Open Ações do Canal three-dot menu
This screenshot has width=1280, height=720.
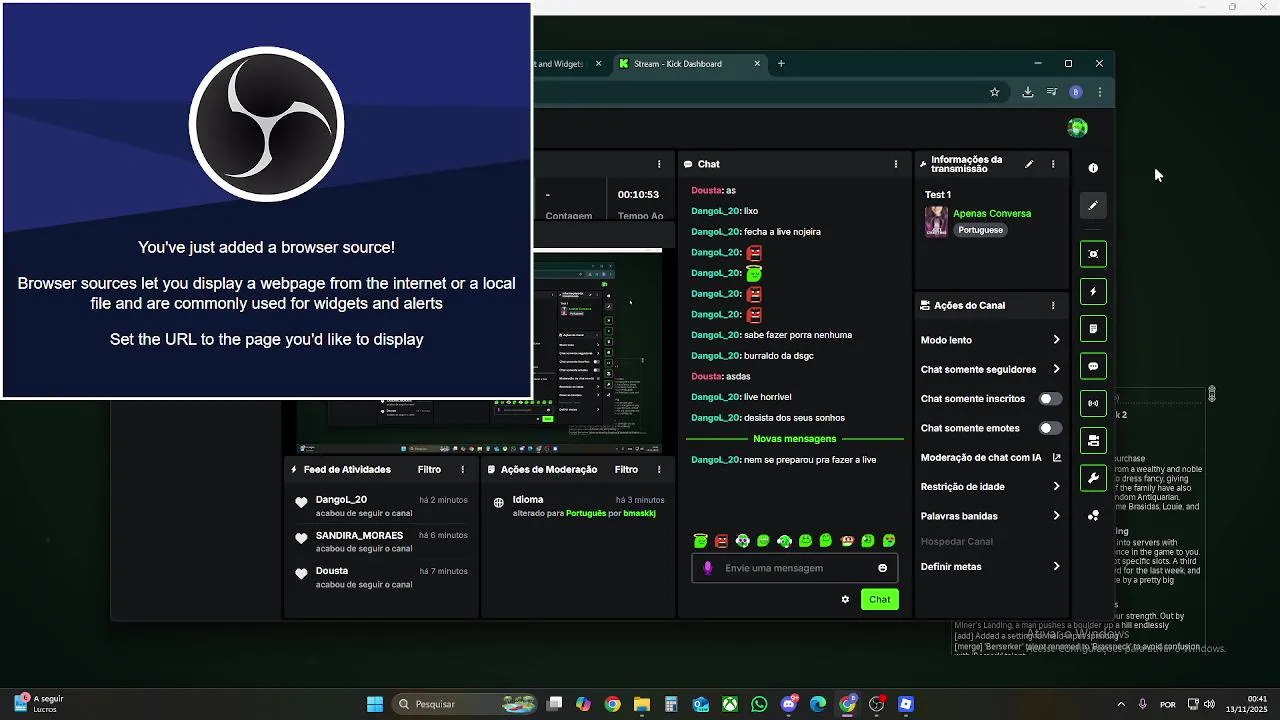click(1053, 306)
